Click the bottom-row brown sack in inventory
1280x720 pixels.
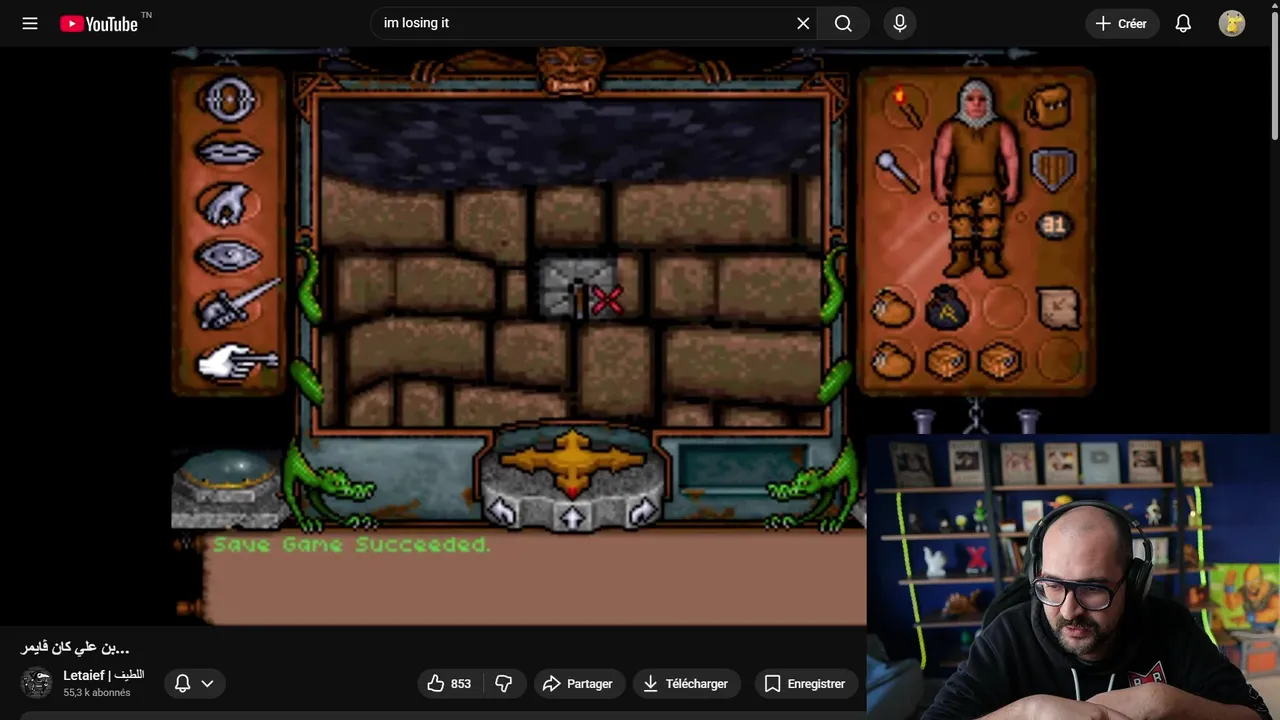(891, 360)
